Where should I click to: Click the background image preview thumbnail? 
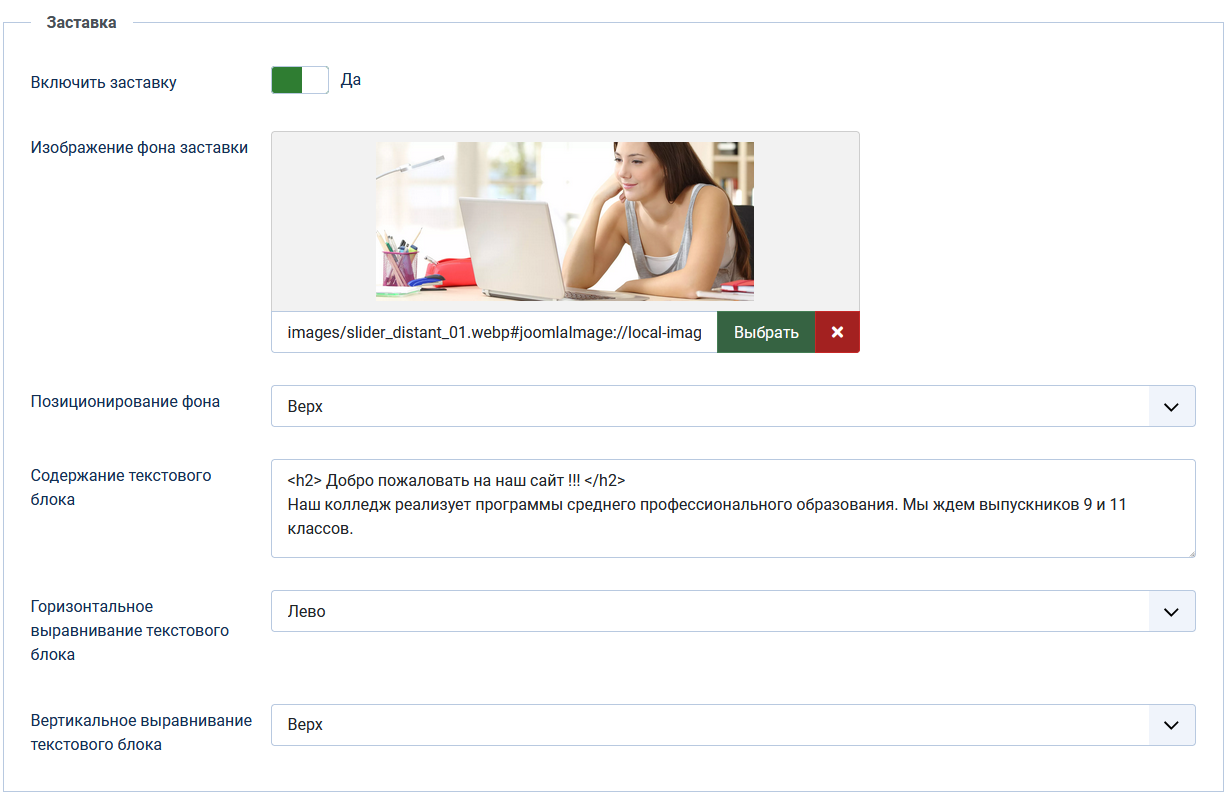tap(565, 220)
